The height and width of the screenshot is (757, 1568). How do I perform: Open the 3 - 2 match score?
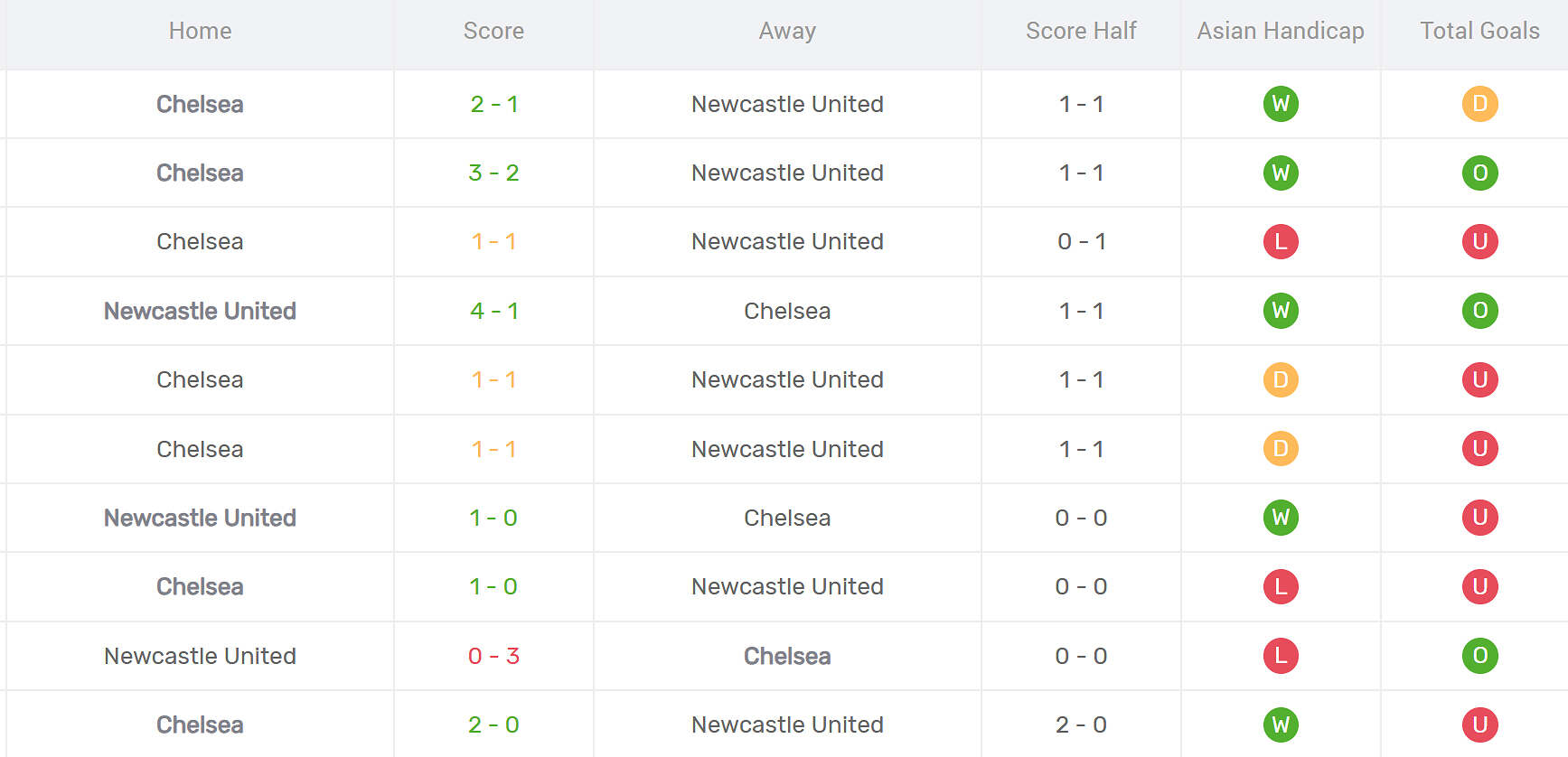tap(493, 173)
